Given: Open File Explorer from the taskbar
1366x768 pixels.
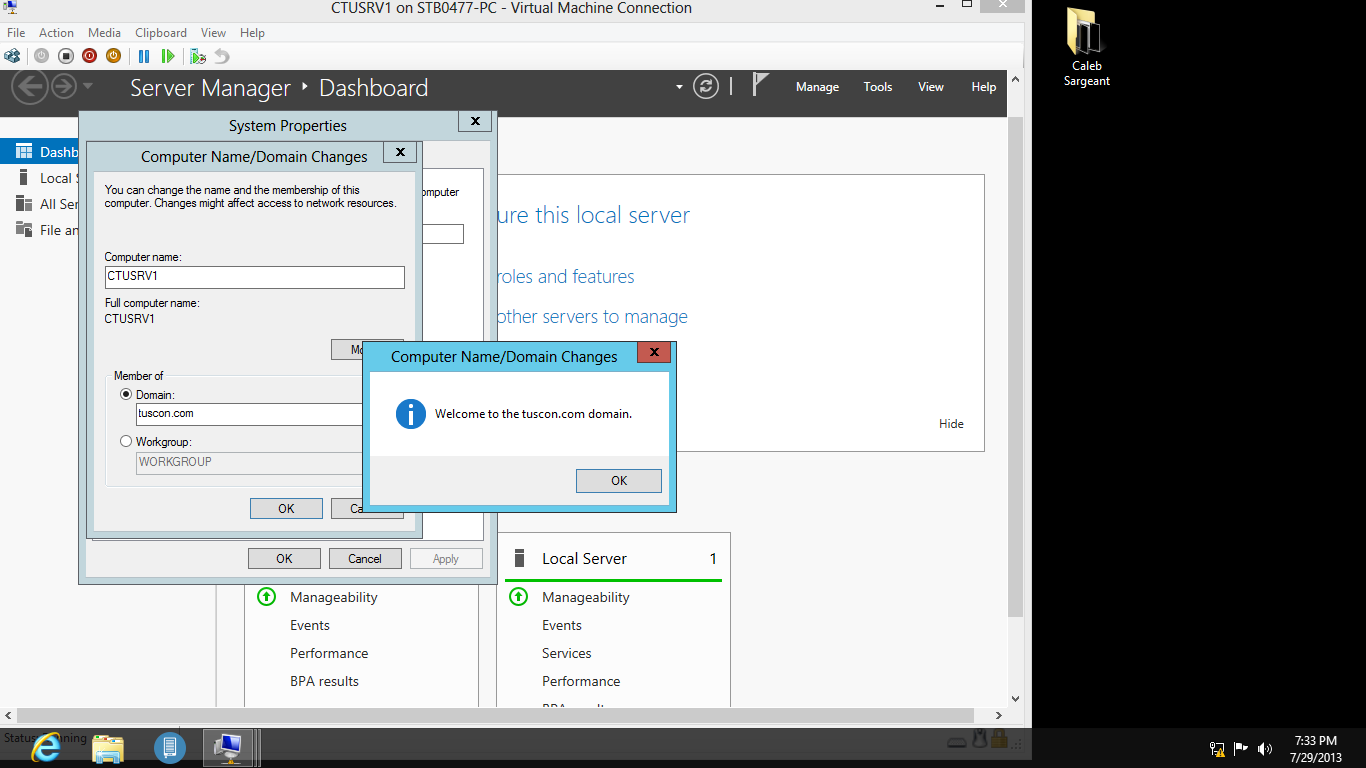Looking at the screenshot, I should (108, 747).
